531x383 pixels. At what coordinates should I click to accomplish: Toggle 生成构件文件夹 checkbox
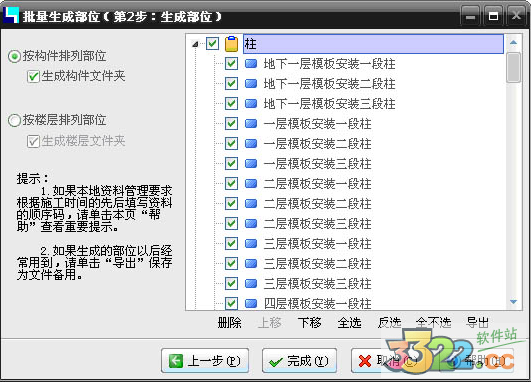pos(33,76)
